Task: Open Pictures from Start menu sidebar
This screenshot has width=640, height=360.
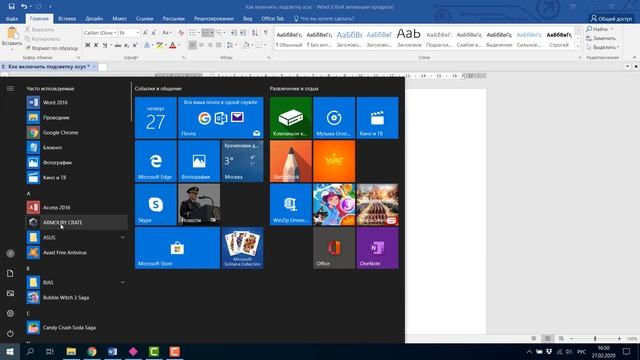Action: pos(10,293)
